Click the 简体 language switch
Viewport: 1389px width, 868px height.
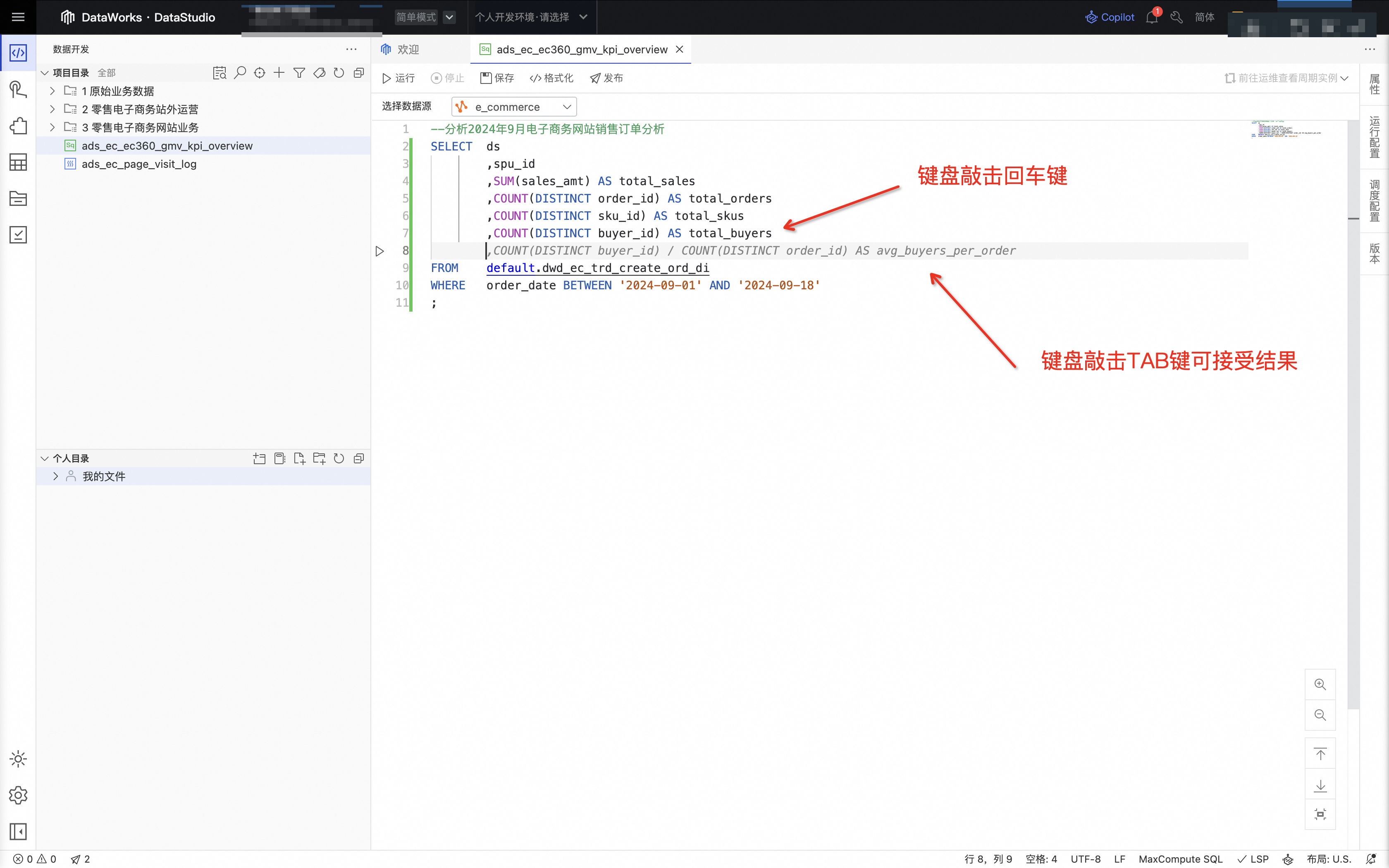pos(1204,17)
